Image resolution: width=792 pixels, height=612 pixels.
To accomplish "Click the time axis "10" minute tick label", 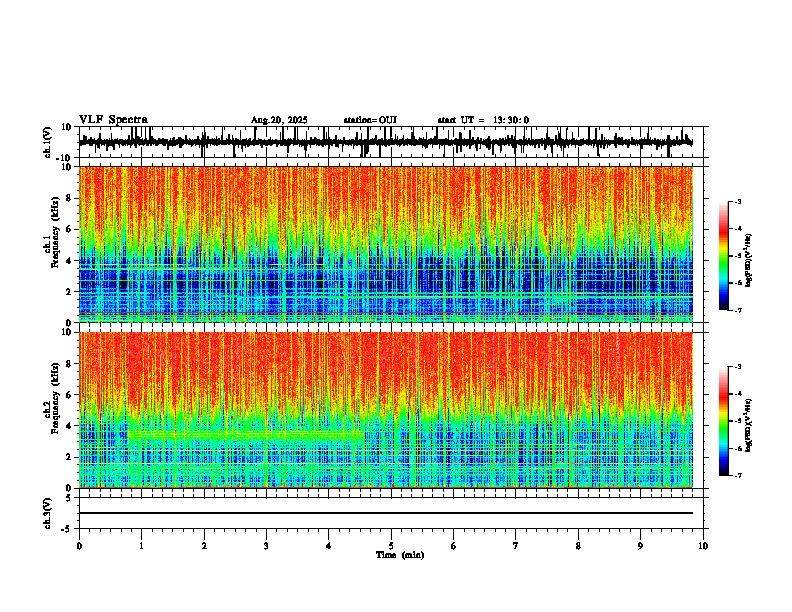I will click(703, 546).
